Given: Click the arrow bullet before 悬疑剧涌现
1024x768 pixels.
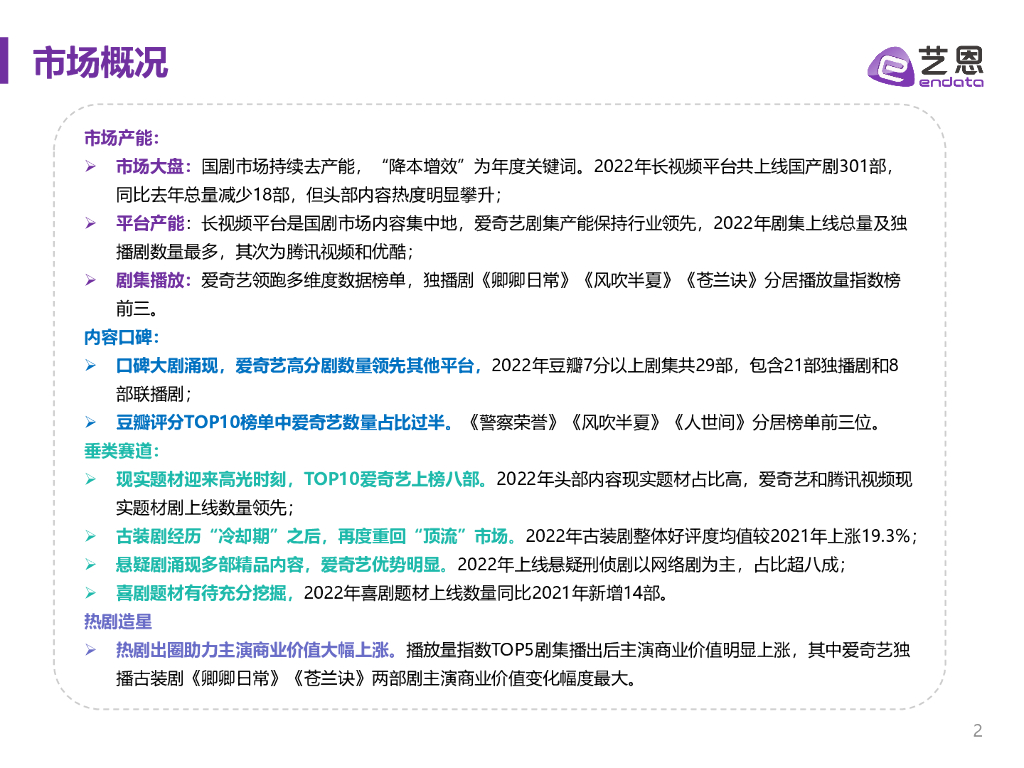Looking at the screenshot, I should 91,564.
